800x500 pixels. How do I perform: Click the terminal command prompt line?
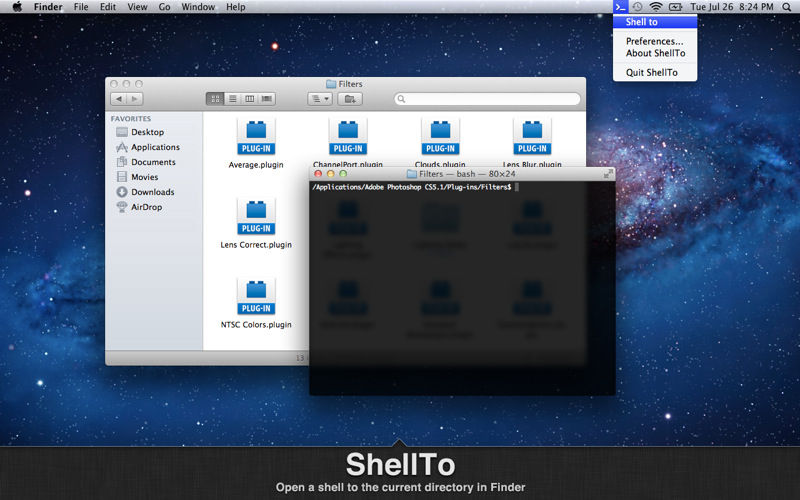coord(416,187)
